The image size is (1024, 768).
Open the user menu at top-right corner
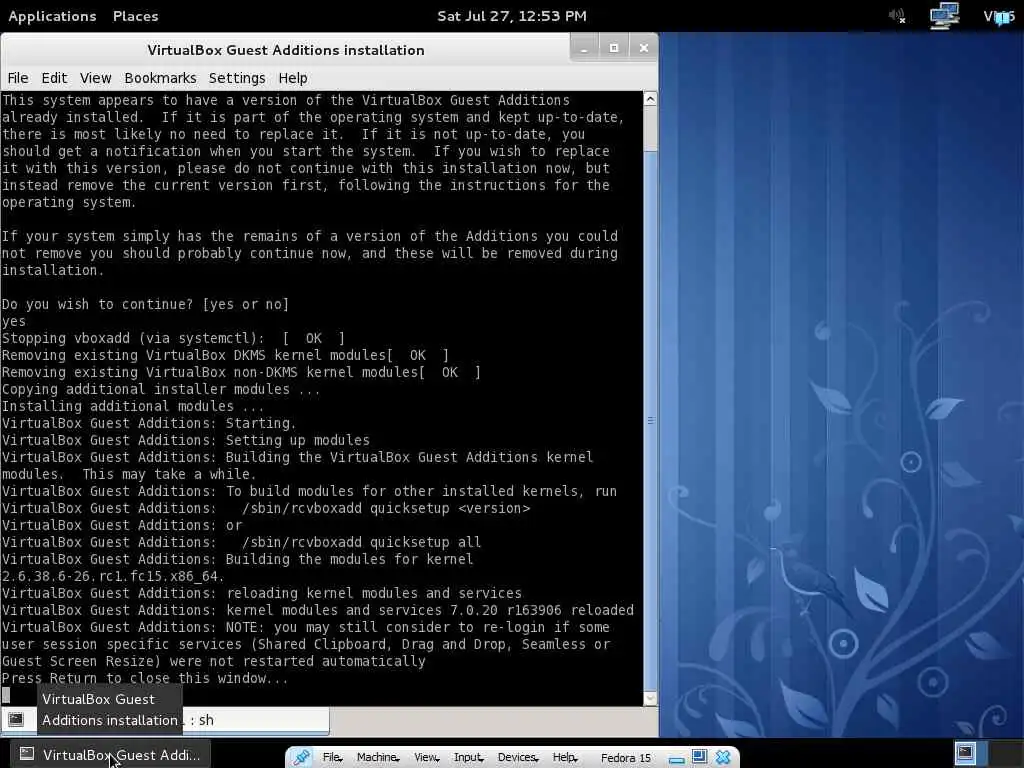tap(999, 16)
